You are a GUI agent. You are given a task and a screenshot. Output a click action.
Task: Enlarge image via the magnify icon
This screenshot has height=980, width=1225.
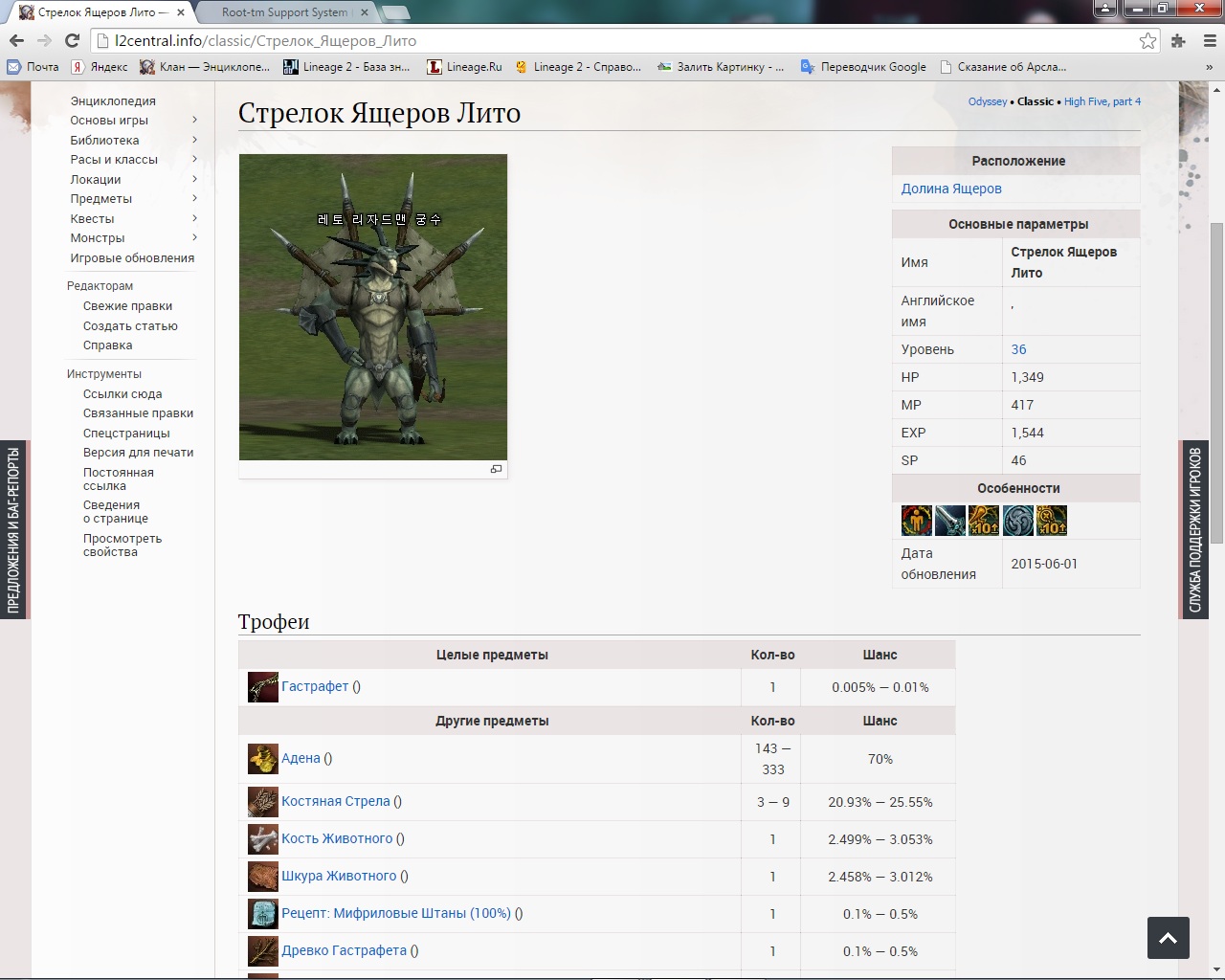pyautogui.click(x=496, y=469)
